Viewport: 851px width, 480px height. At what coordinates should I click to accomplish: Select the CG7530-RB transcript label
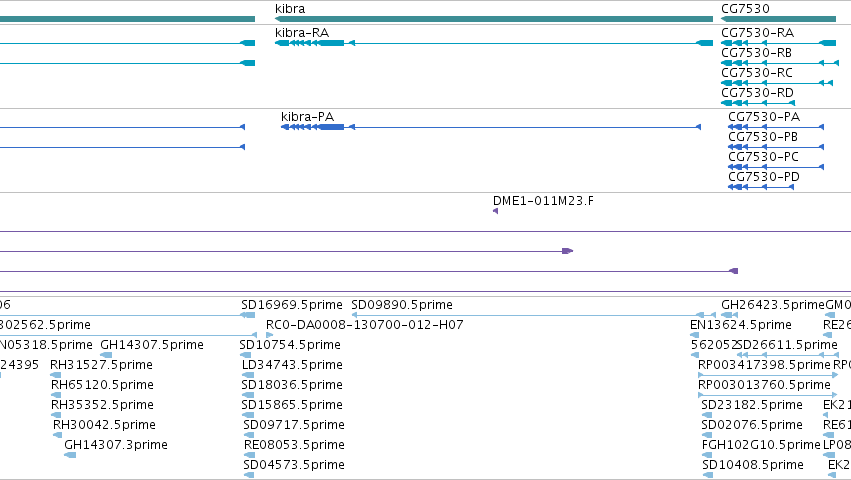pos(757,53)
